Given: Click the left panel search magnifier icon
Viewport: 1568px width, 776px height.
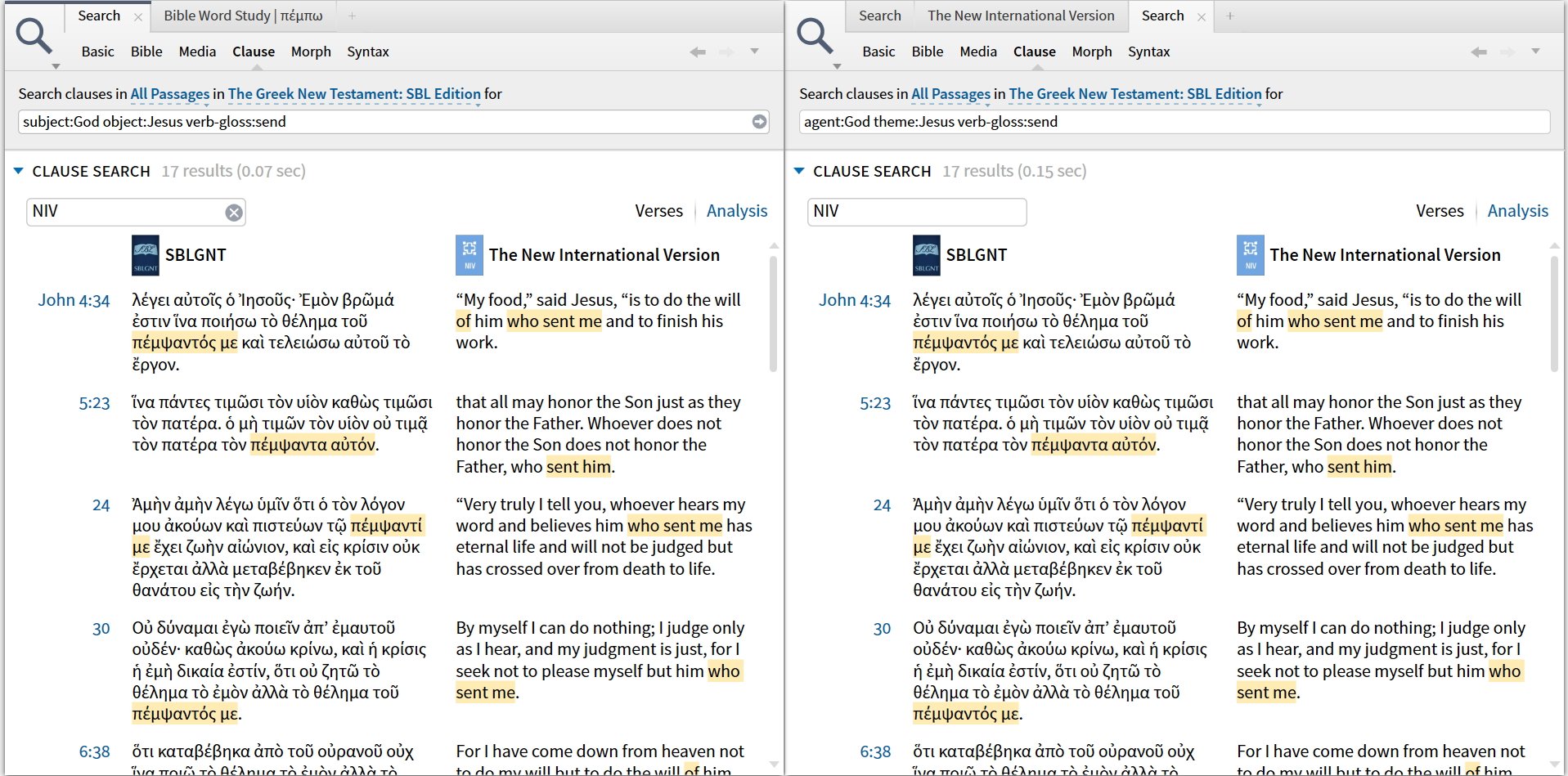Looking at the screenshot, I should coord(34,36).
